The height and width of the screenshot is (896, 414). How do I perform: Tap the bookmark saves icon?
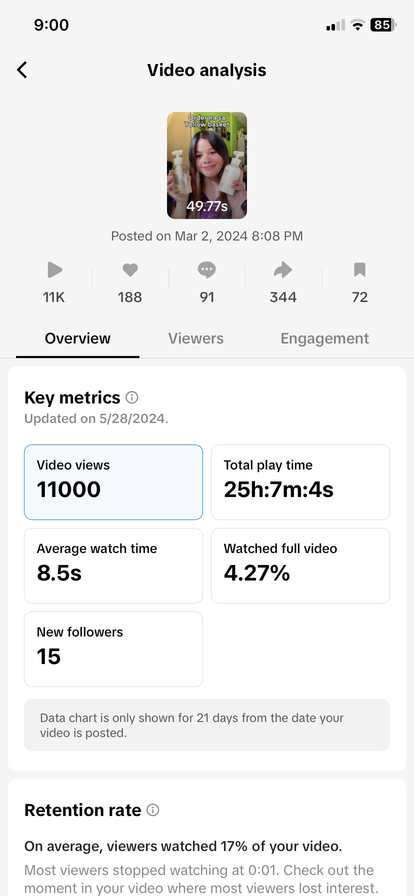pyautogui.click(x=360, y=270)
